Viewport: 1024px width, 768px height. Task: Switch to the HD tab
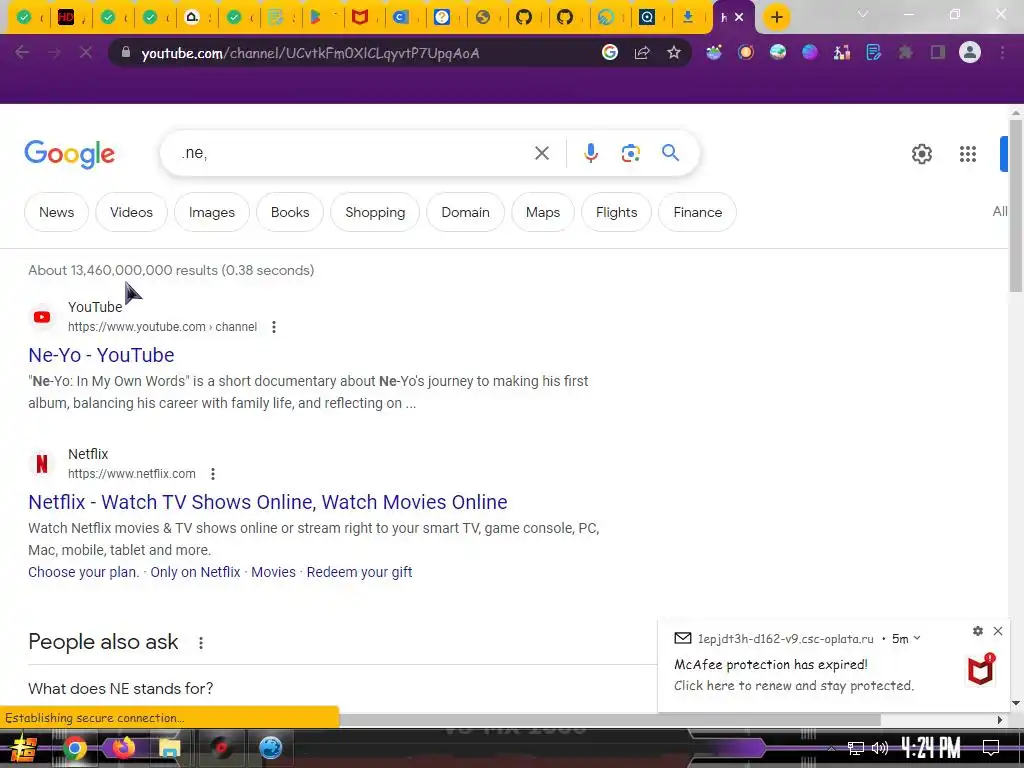click(66, 17)
